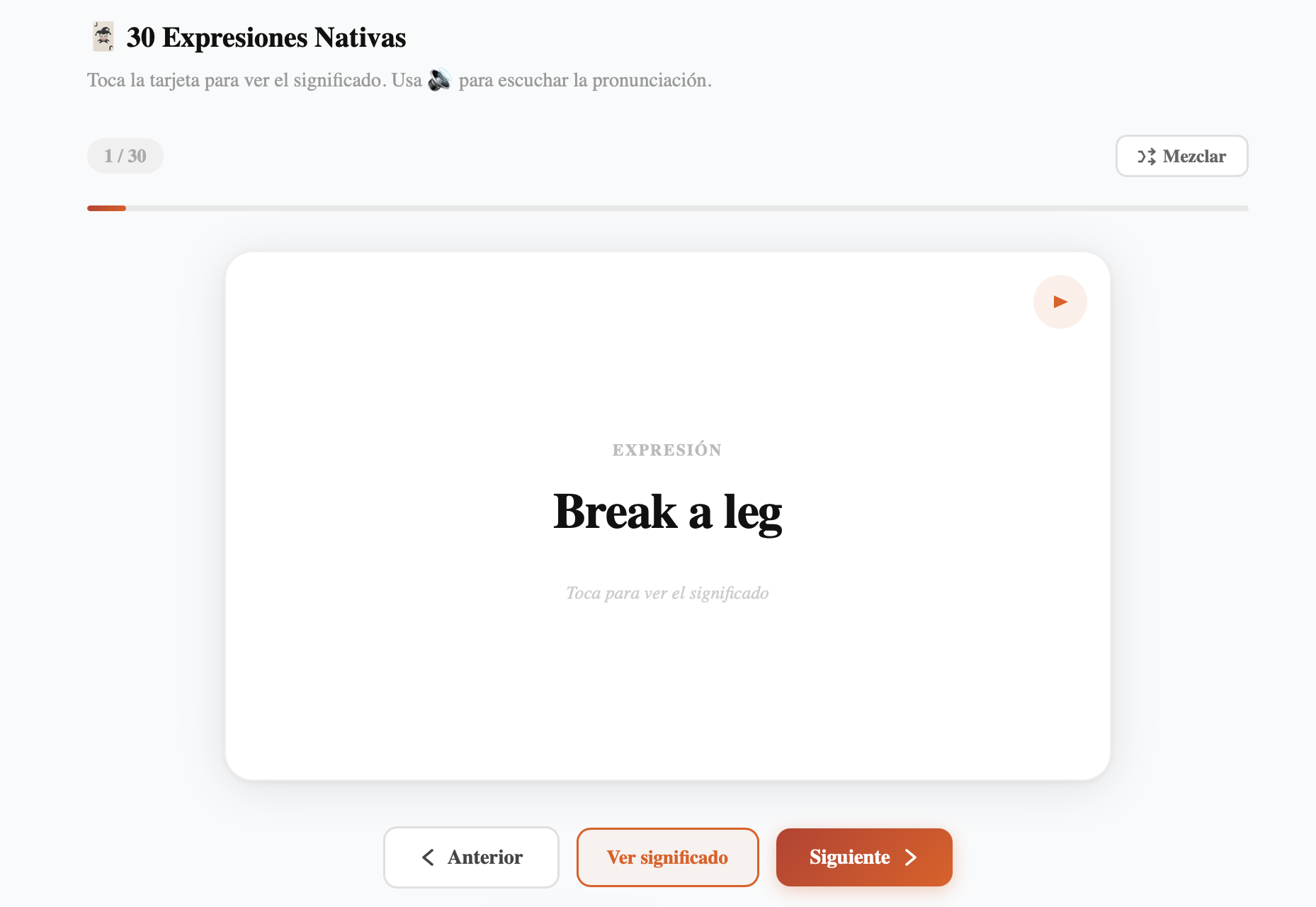
Task: Click the 1 / 30 card counter
Action: (125, 156)
